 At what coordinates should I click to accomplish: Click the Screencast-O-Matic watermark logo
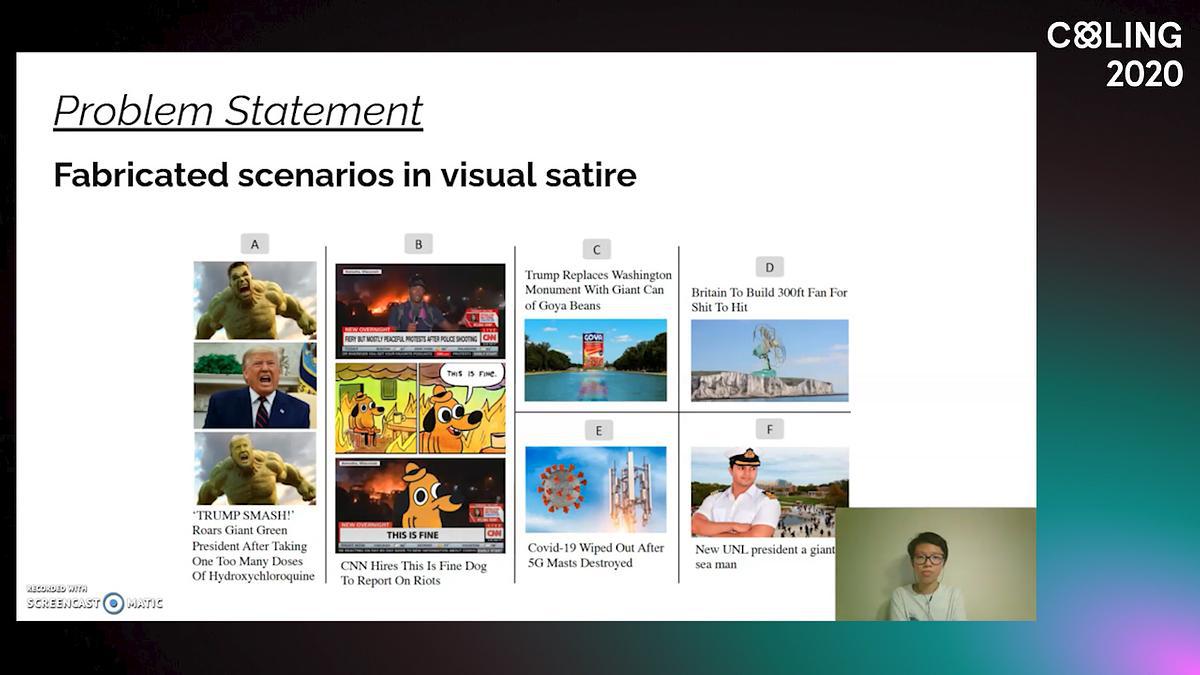95,600
